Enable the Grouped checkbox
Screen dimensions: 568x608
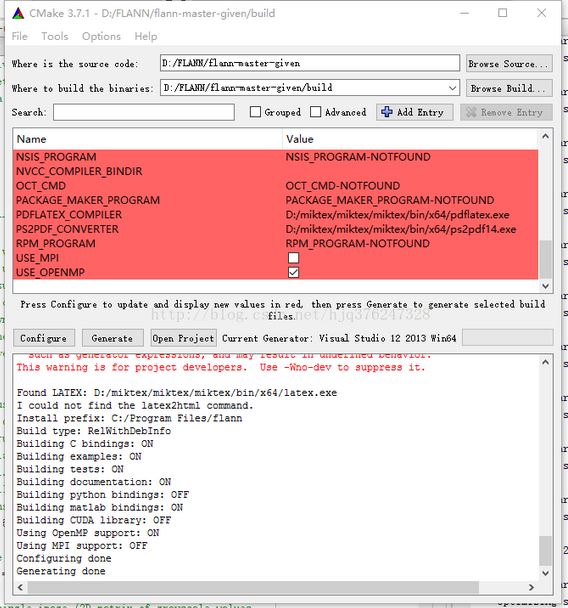tap(255, 112)
